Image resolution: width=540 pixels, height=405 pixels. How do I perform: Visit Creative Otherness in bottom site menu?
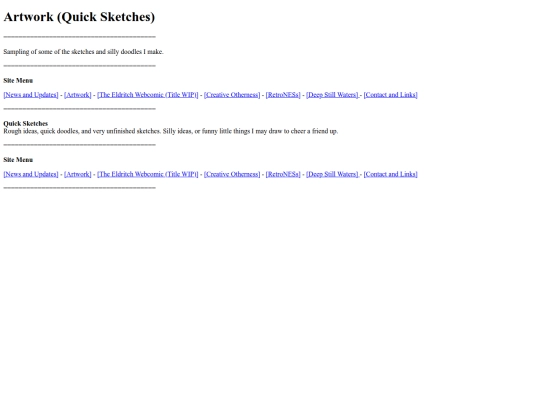232,174
